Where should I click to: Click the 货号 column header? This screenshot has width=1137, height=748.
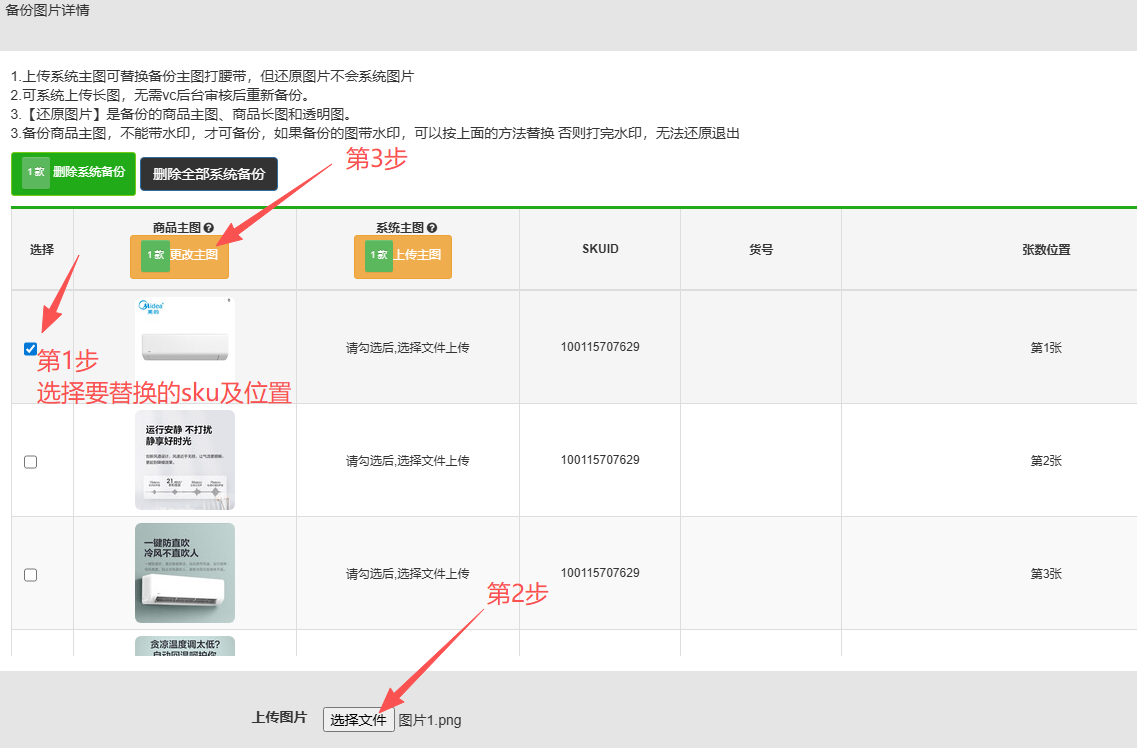pyautogui.click(x=761, y=249)
